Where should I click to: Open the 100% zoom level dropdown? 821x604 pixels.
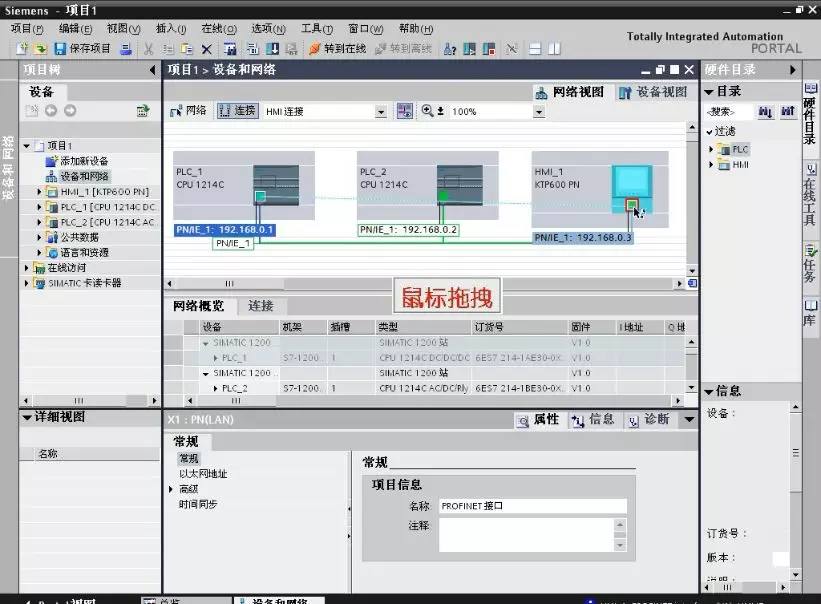pyautogui.click(x=540, y=112)
